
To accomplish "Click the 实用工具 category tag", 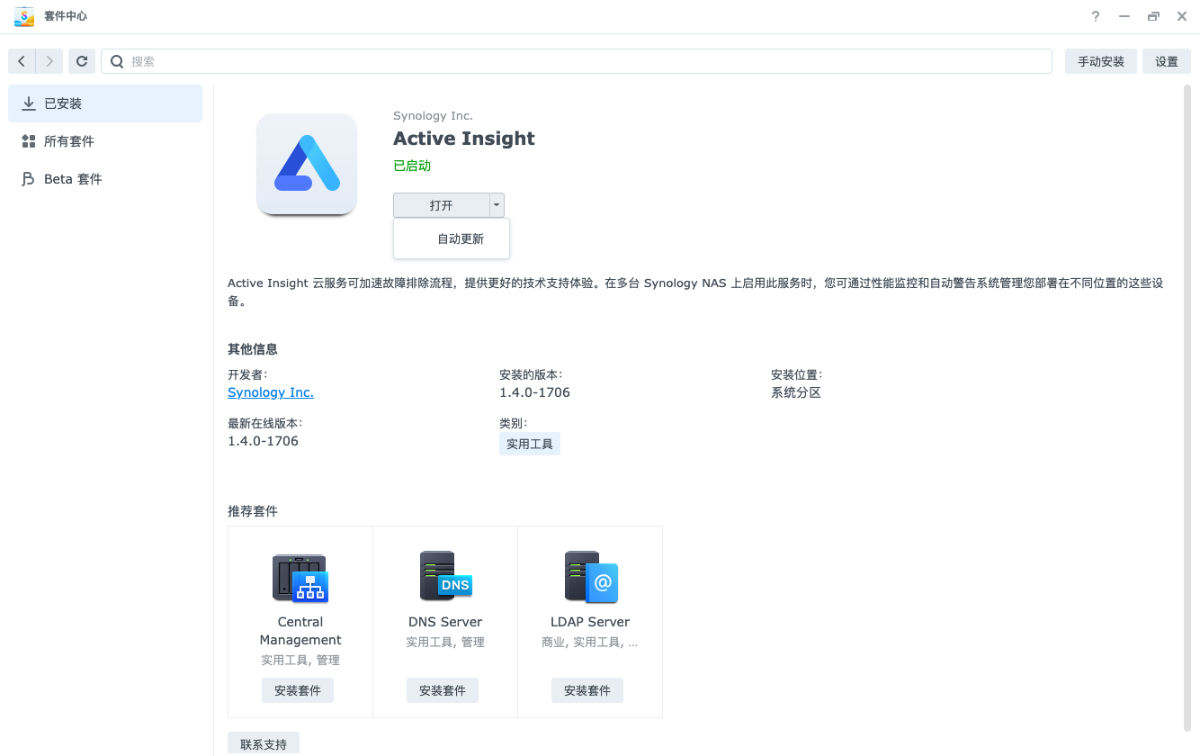I will pos(529,443).
